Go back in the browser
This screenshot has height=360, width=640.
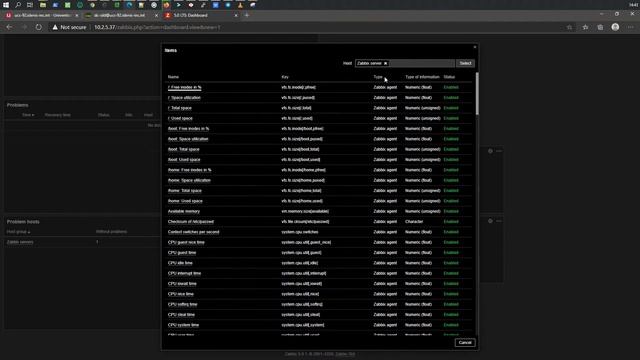tap(9, 27)
